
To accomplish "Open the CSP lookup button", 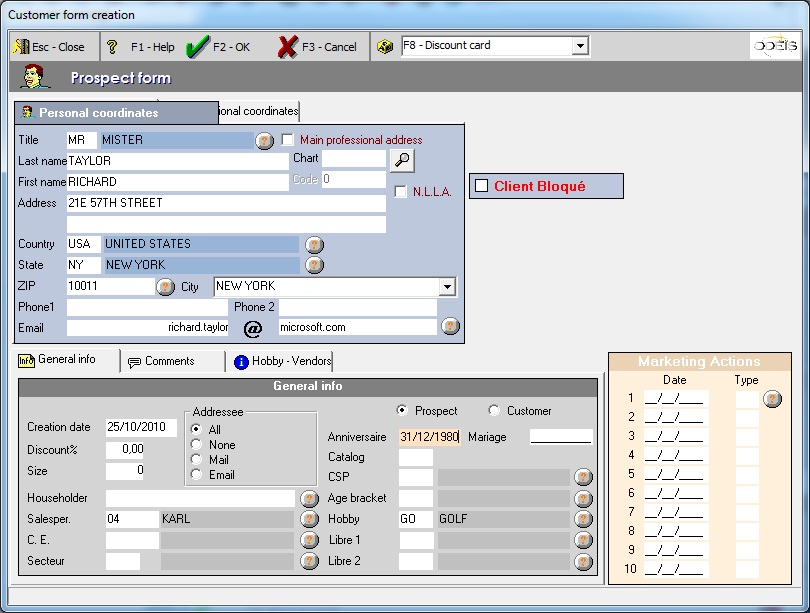I will [x=583, y=477].
